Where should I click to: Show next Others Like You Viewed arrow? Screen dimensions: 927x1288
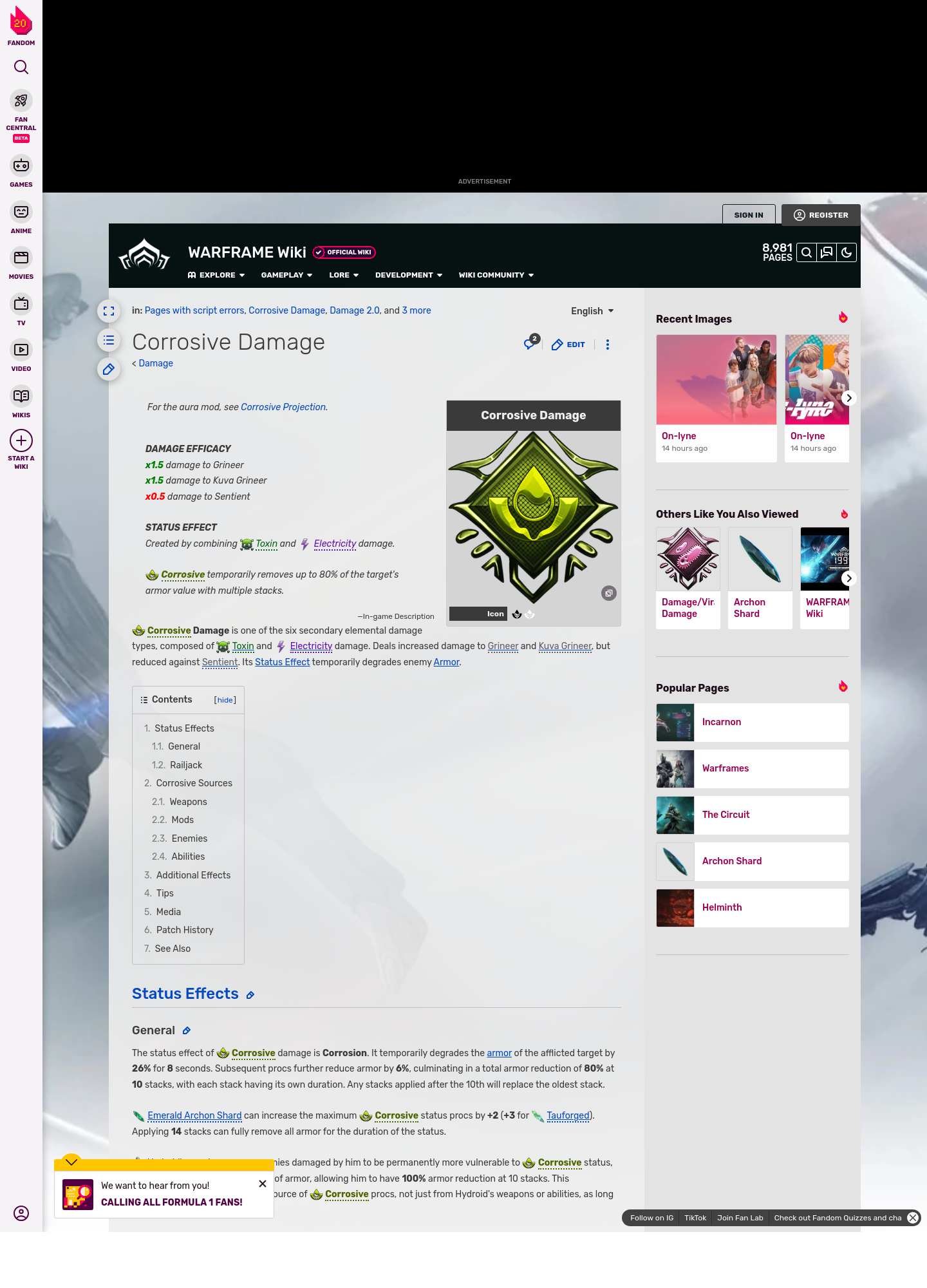pyautogui.click(x=848, y=578)
